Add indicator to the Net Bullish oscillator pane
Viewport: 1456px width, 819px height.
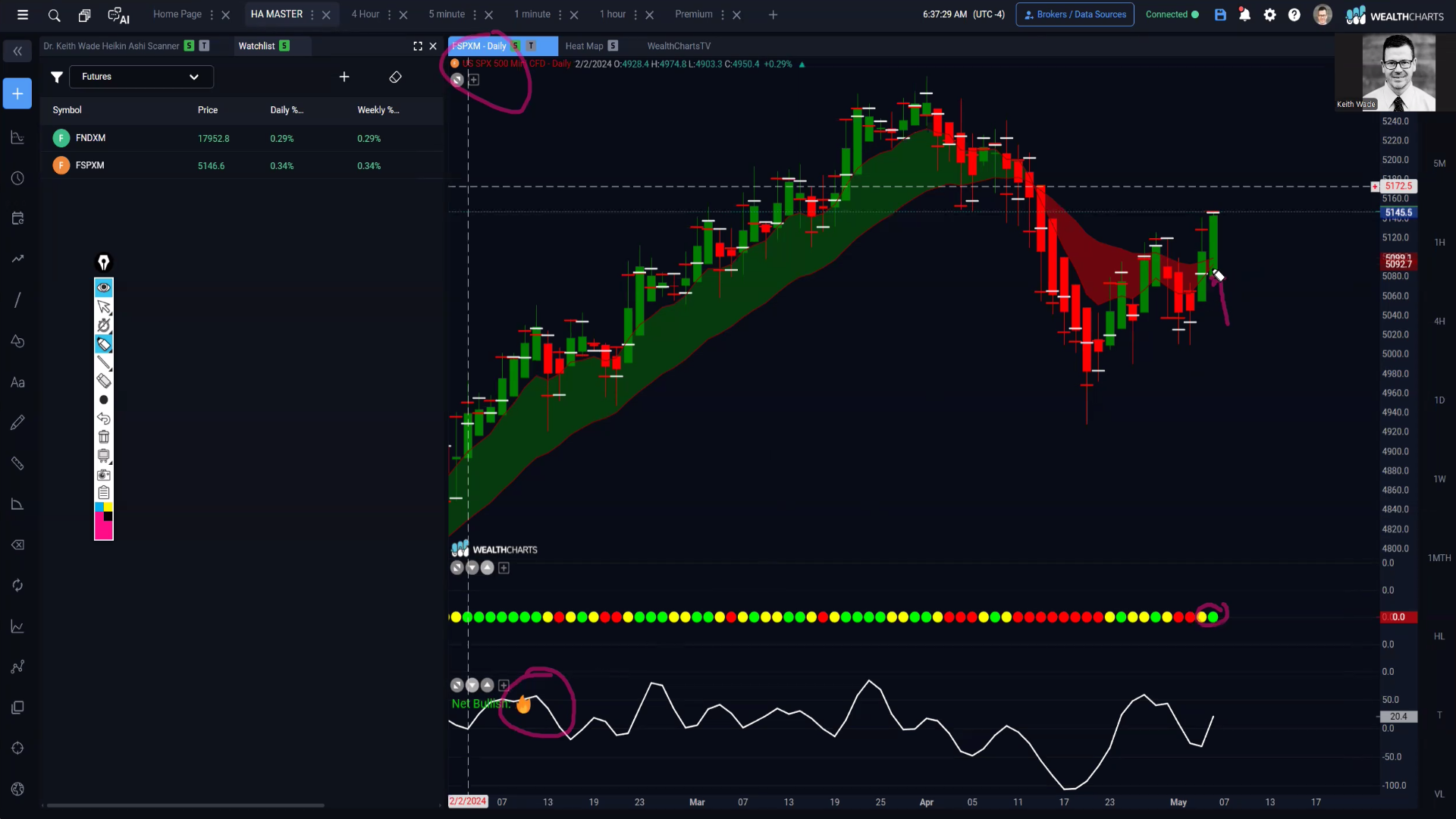504,686
